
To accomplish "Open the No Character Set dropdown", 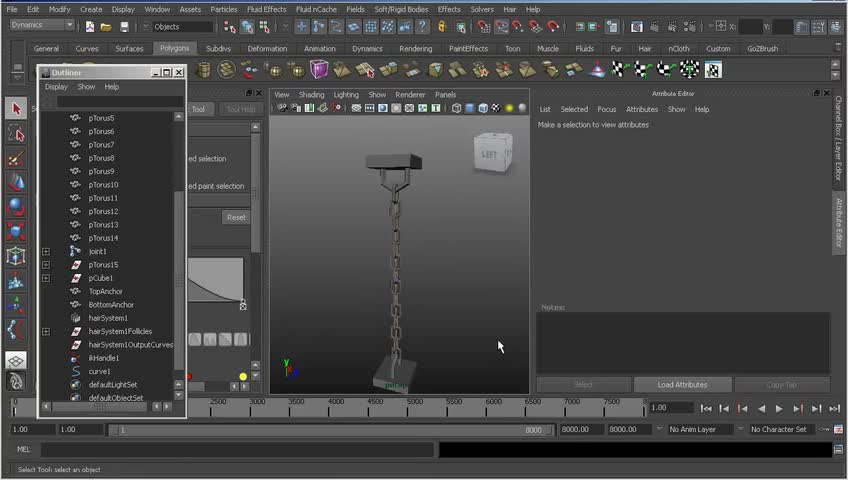I will (x=783, y=429).
